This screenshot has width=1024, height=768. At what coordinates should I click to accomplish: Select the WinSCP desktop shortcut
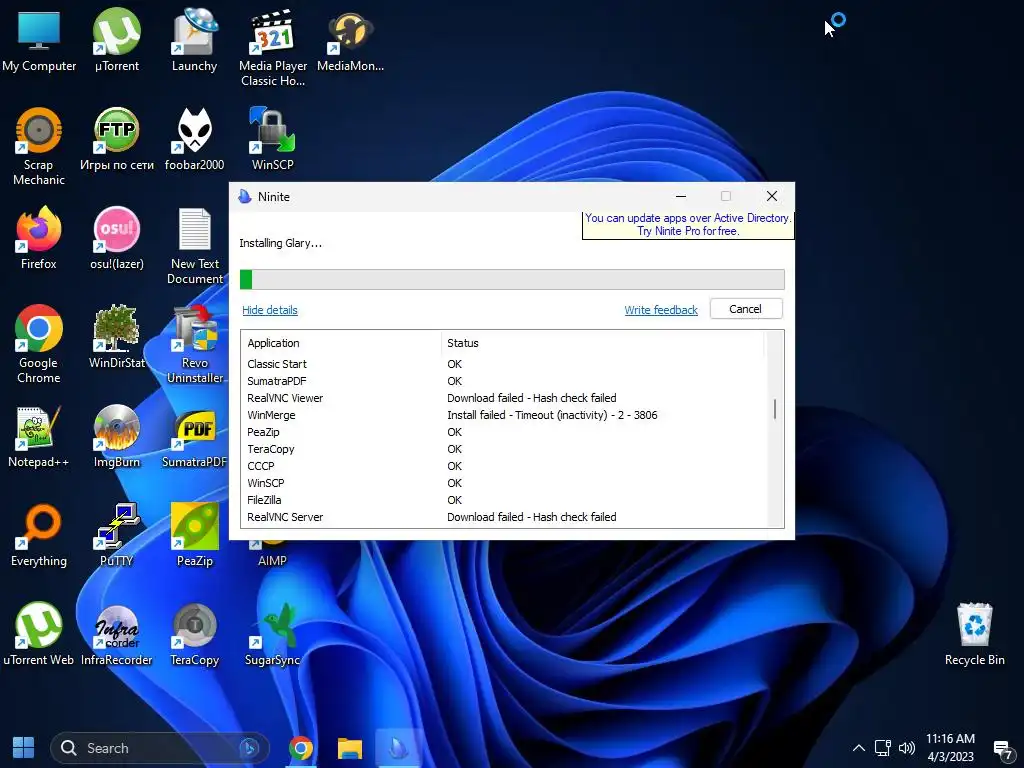pos(272,140)
